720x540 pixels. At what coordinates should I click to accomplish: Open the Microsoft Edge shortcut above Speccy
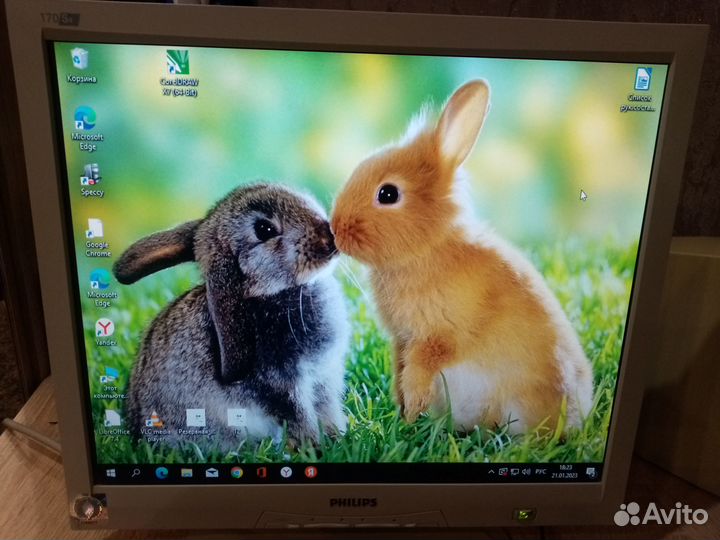(86, 128)
